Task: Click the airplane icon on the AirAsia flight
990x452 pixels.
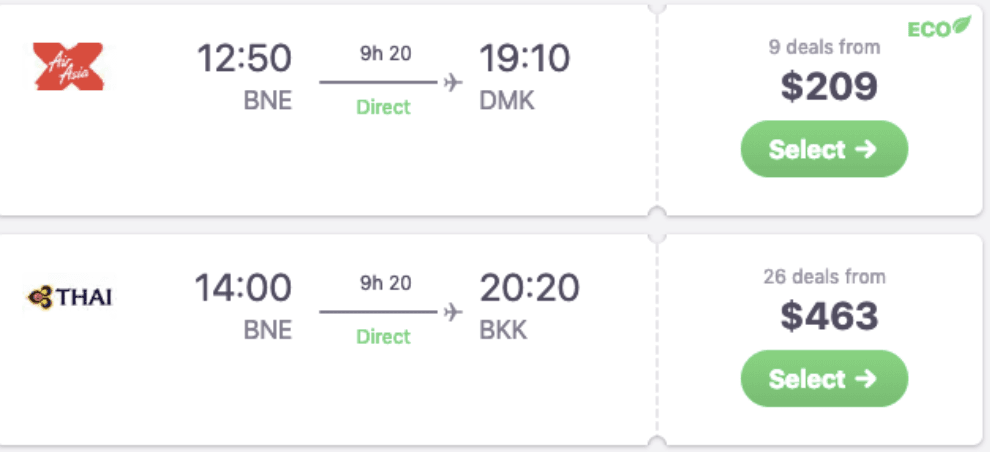Action: point(453,82)
